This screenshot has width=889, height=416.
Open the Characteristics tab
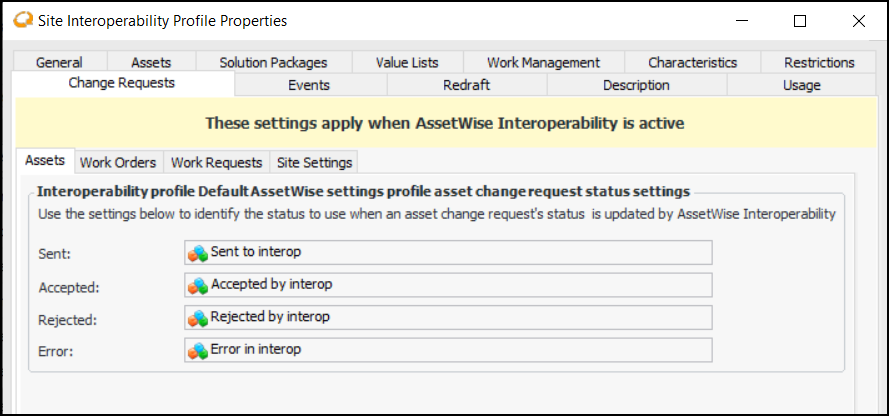[x=692, y=62]
